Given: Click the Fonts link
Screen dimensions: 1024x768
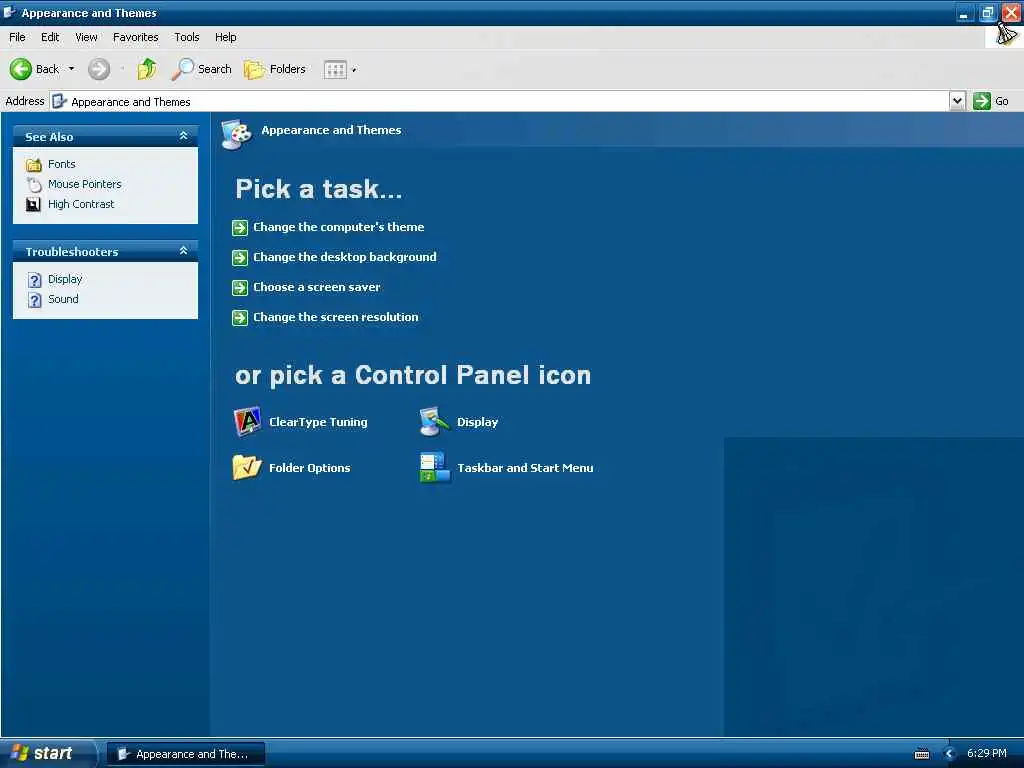Looking at the screenshot, I should pos(61,164).
